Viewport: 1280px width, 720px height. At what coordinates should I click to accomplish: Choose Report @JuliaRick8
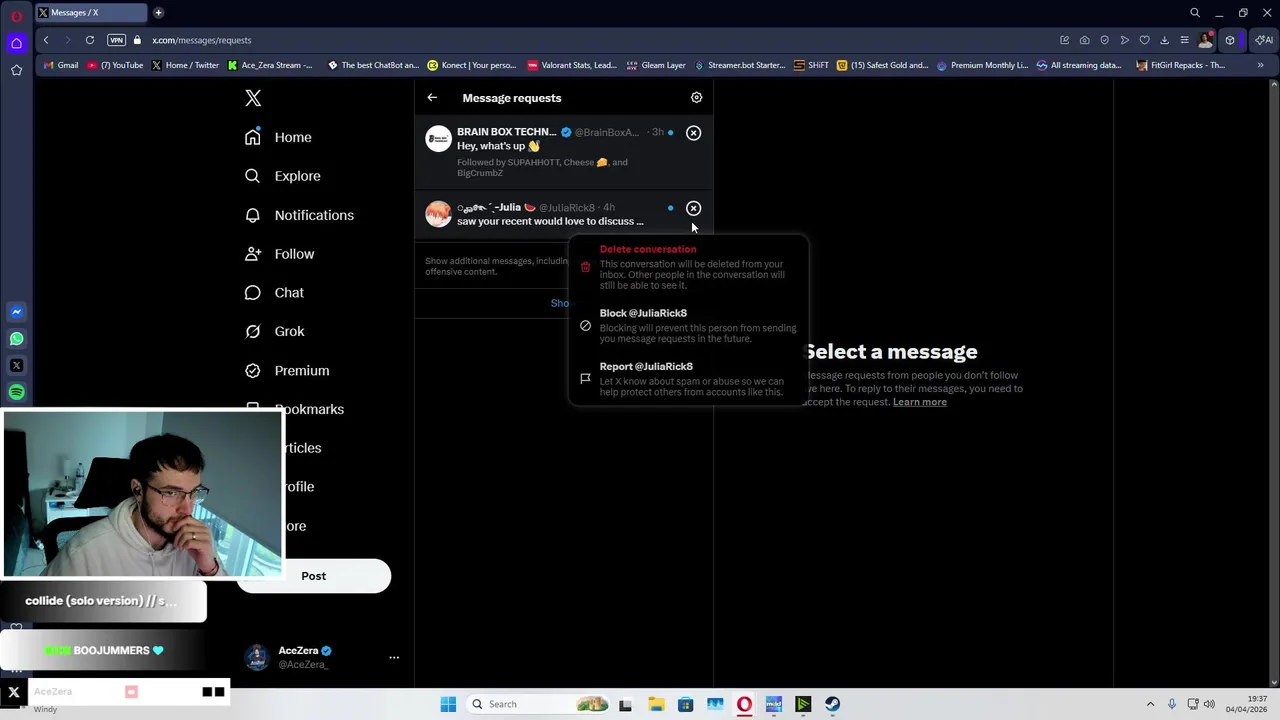(688, 379)
